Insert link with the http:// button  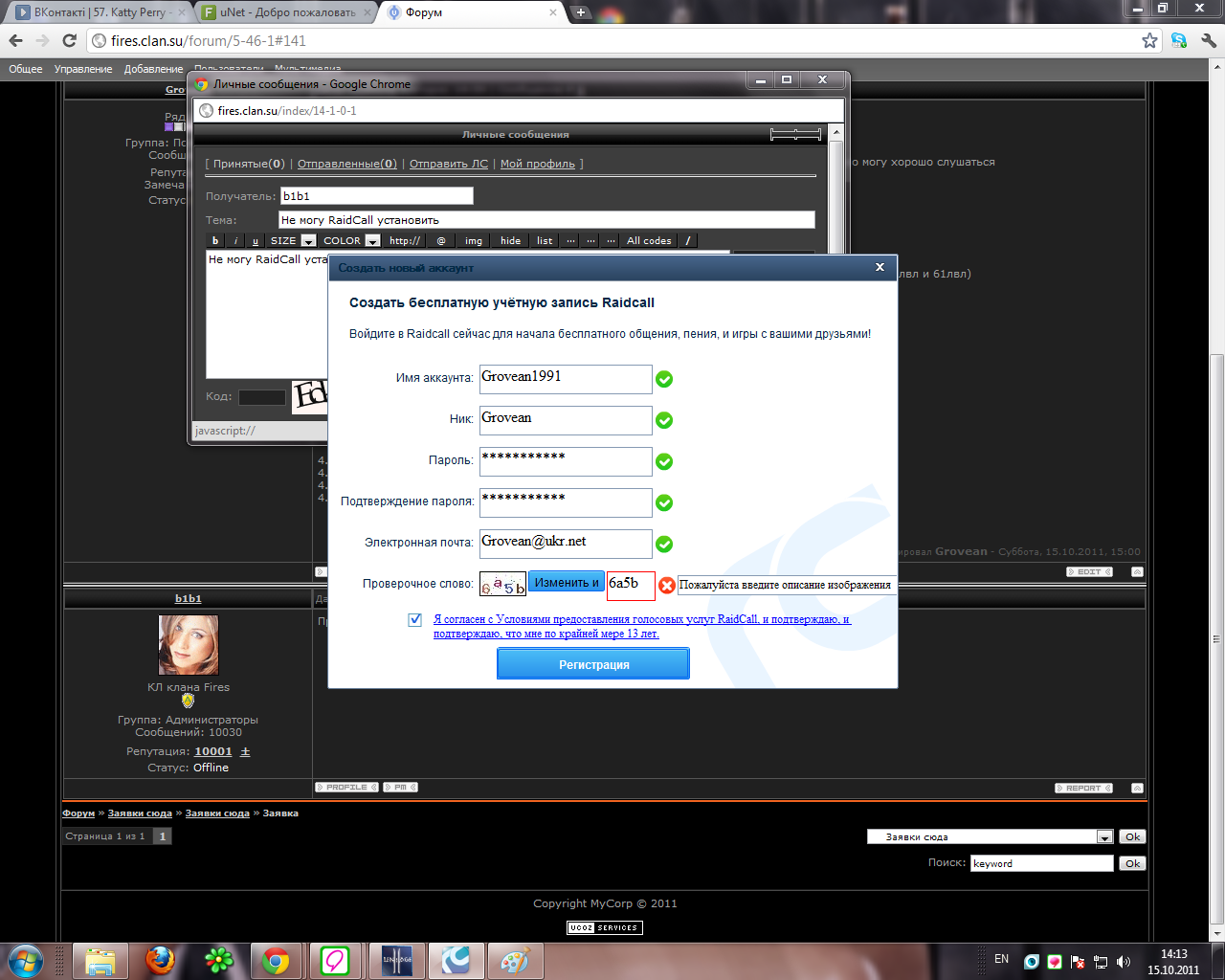pyautogui.click(x=405, y=240)
